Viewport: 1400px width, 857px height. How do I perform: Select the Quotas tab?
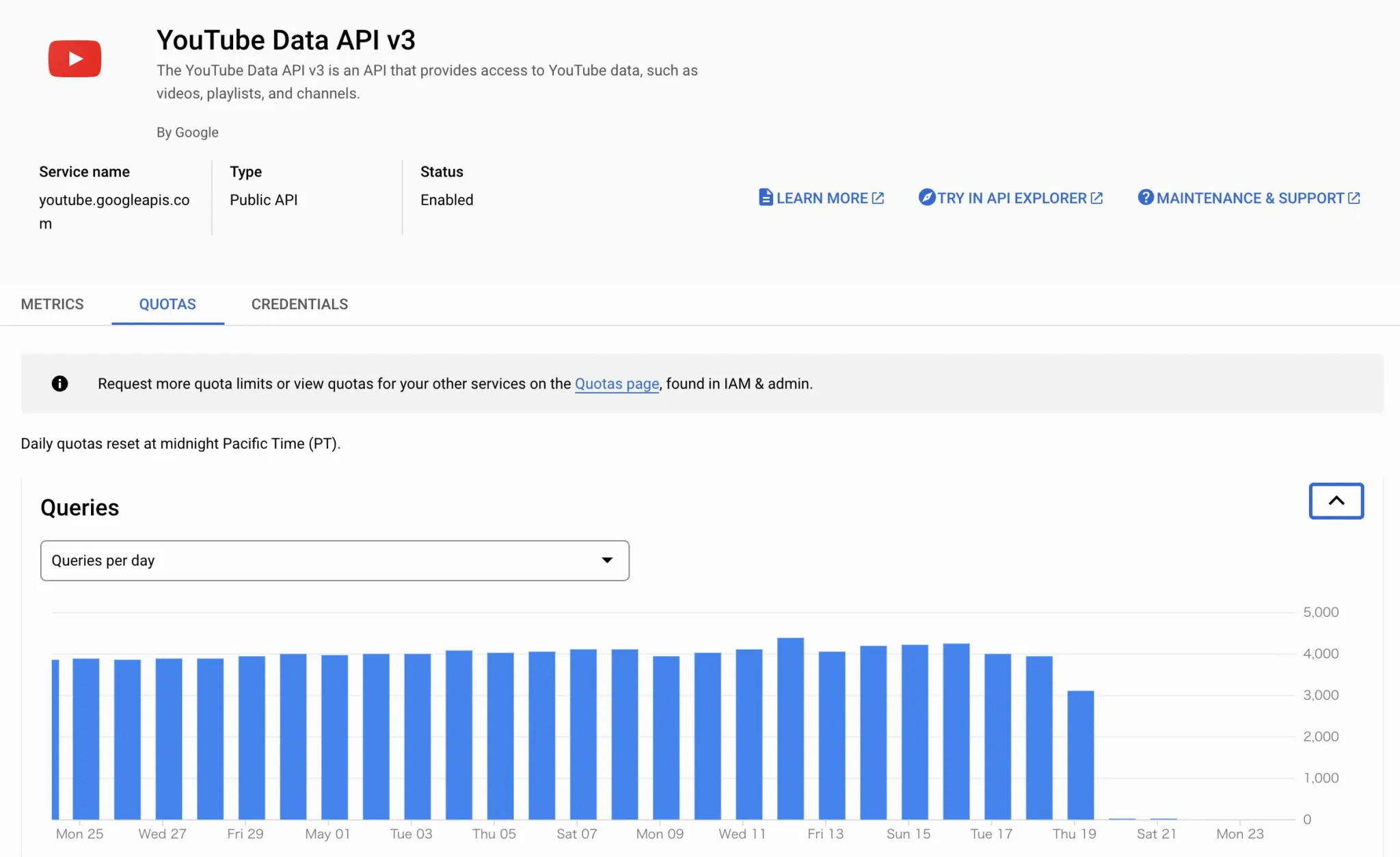click(167, 304)
